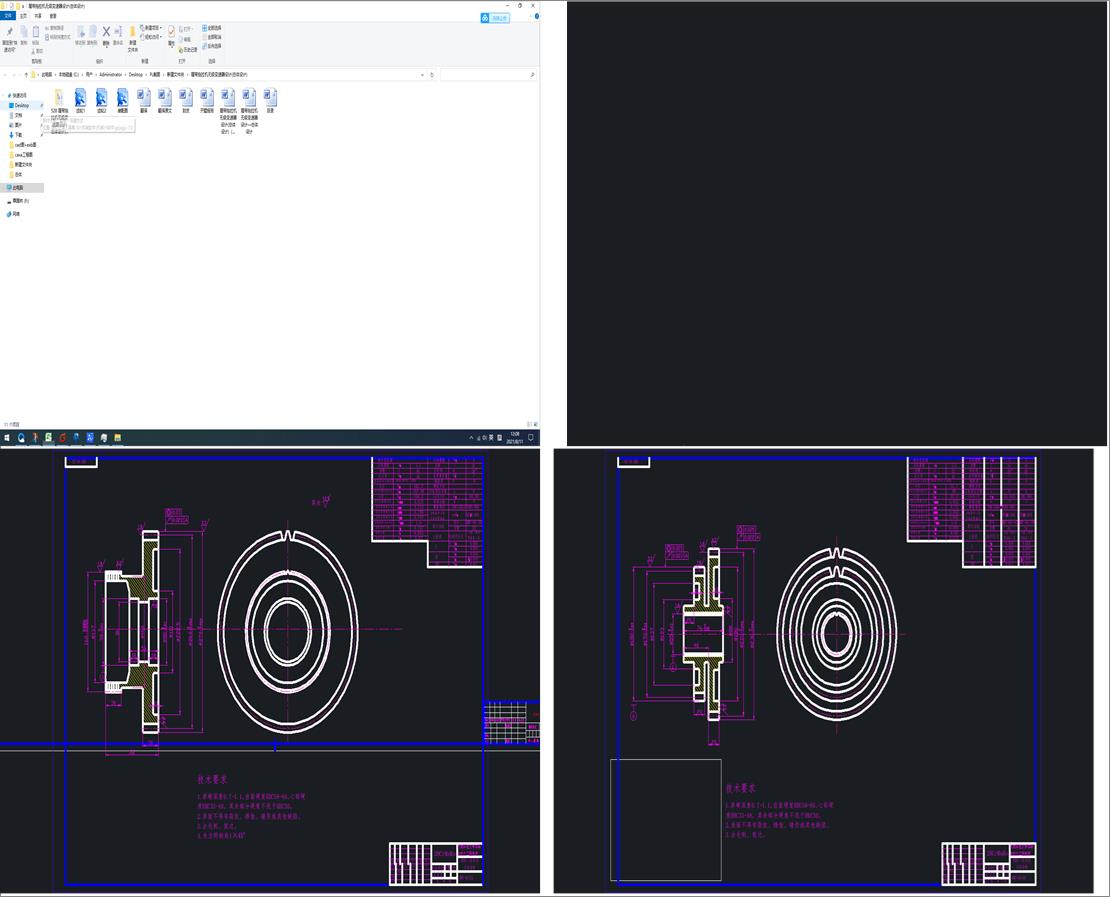Open the New Item dropdown in ribbon
Image resolution: width=1110 pixels, height=897 pixels.
[x=151, y=28]
